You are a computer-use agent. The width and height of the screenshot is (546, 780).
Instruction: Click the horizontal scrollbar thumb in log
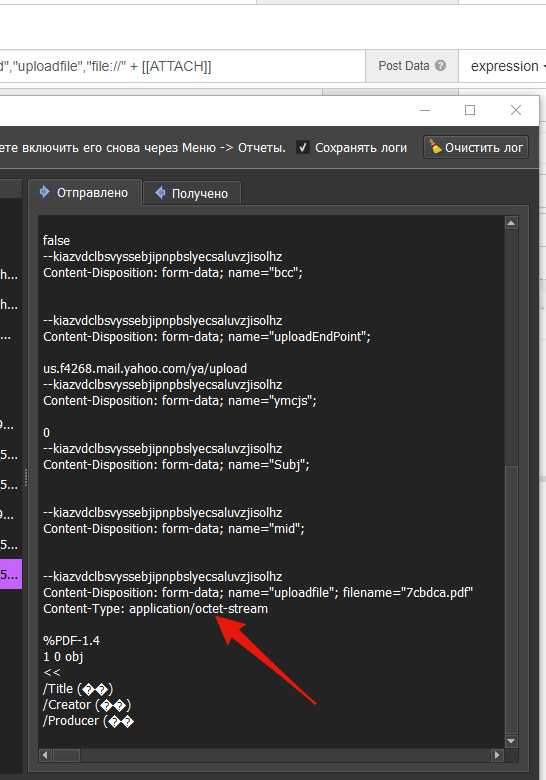pyautogui.click(x=67, y=755)
